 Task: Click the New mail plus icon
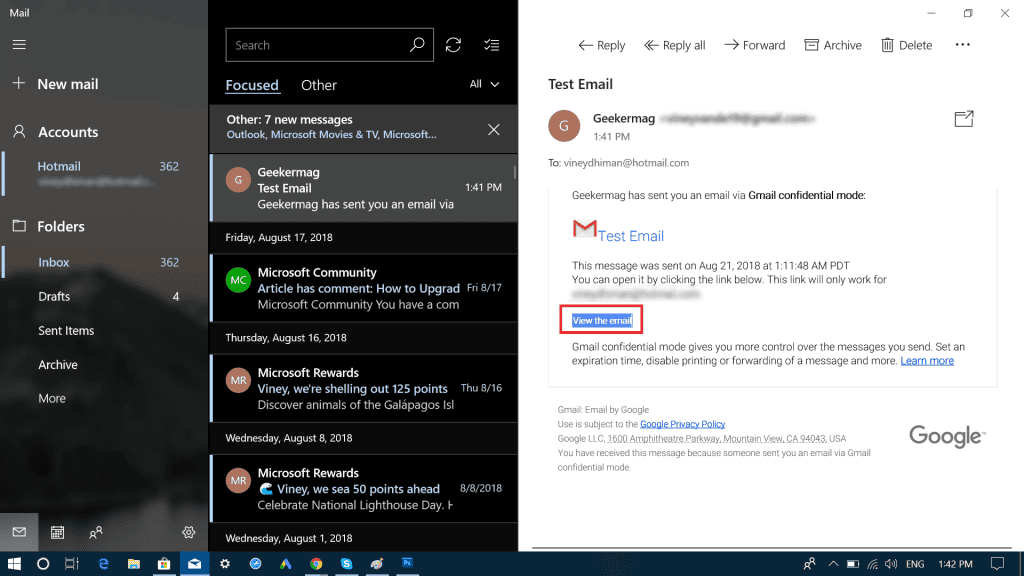coord(19,83)
